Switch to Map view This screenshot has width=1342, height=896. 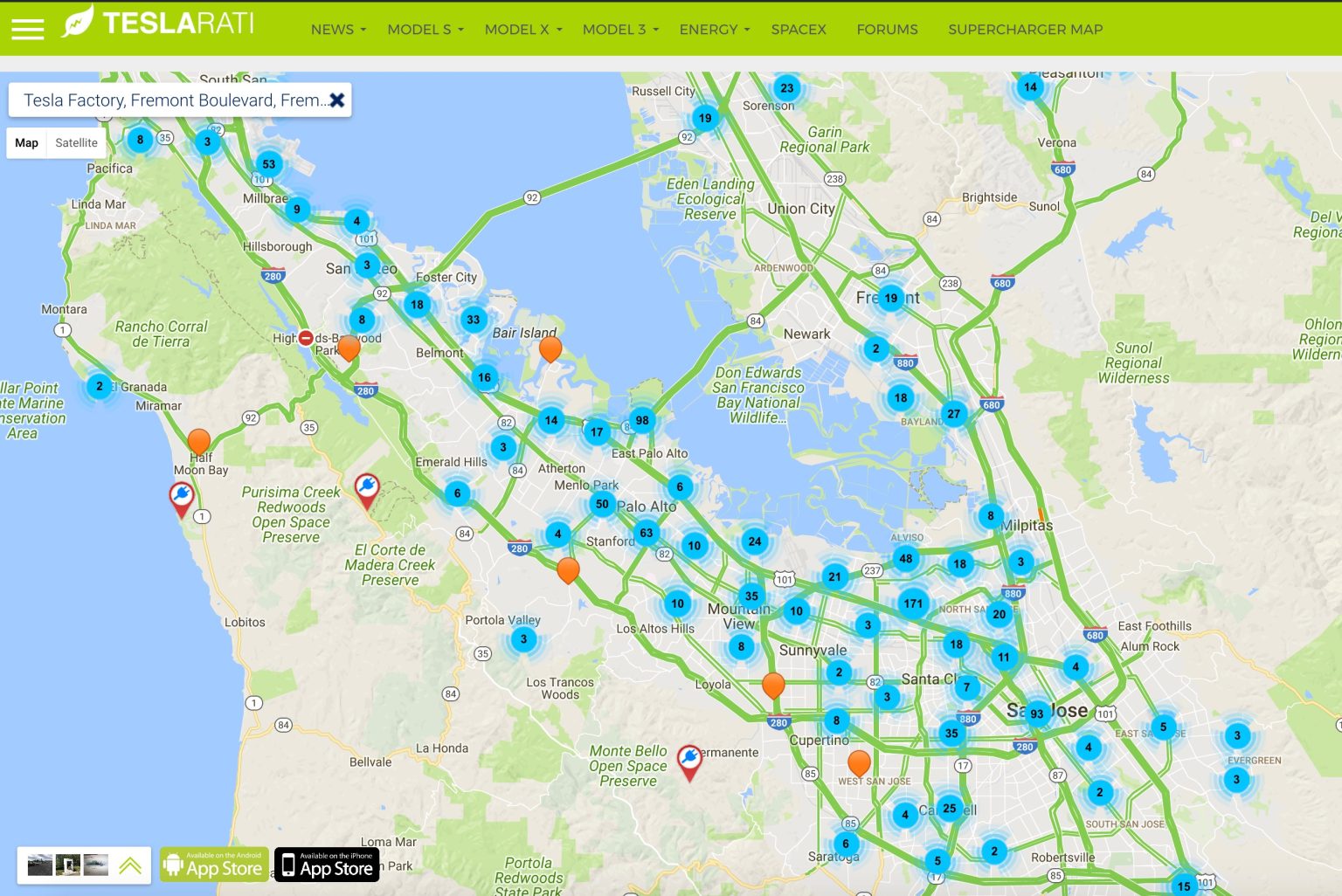pos(27,143)
